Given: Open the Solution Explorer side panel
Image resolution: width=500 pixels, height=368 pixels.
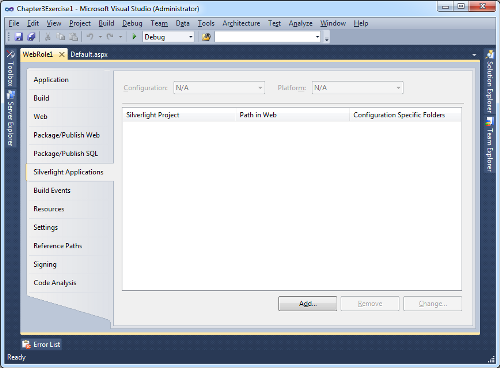Looking at the screenshot, I should tap(489, 81).
